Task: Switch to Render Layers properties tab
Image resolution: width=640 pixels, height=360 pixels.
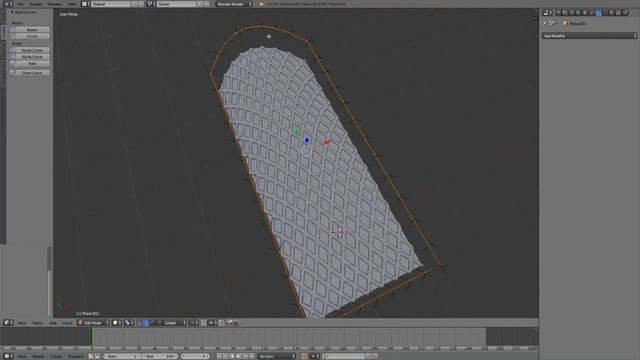Action: pos(565,13)
